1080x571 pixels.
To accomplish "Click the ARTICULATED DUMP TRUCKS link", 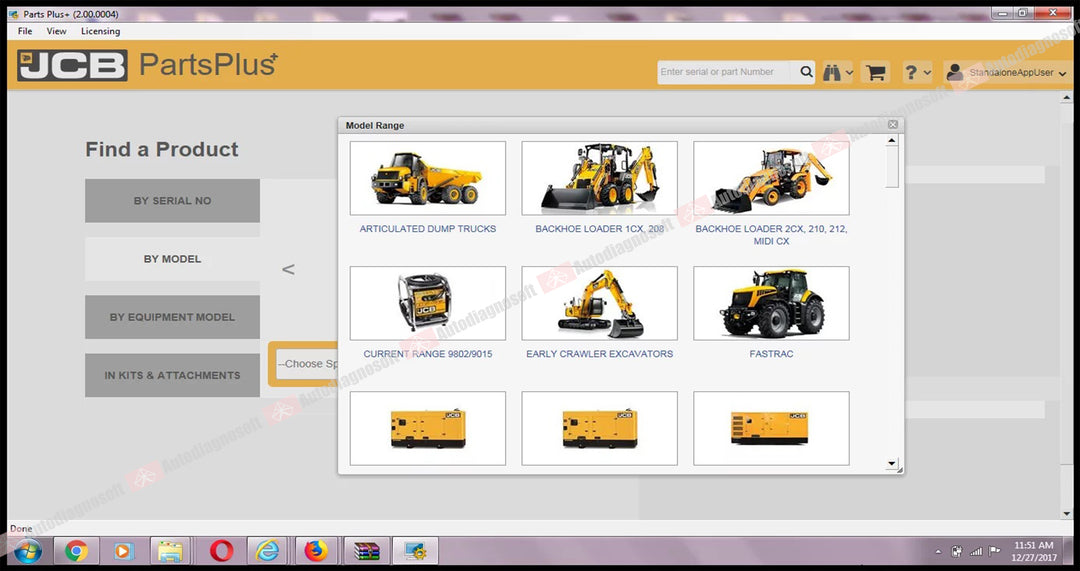I will (x=428, y=229).
